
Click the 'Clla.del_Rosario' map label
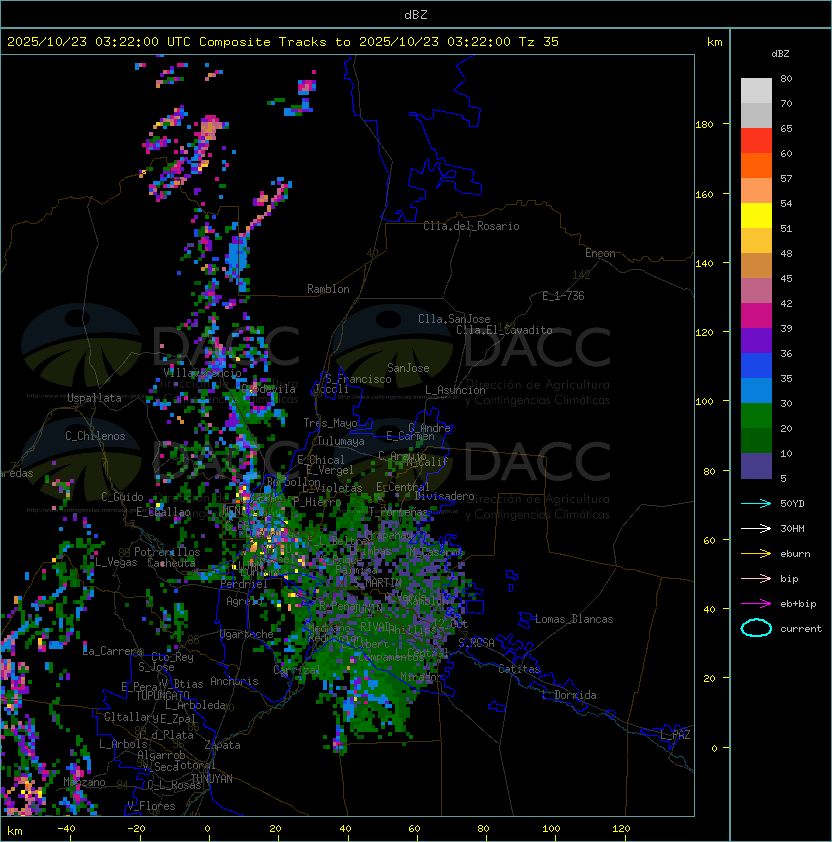pos(471,226)
